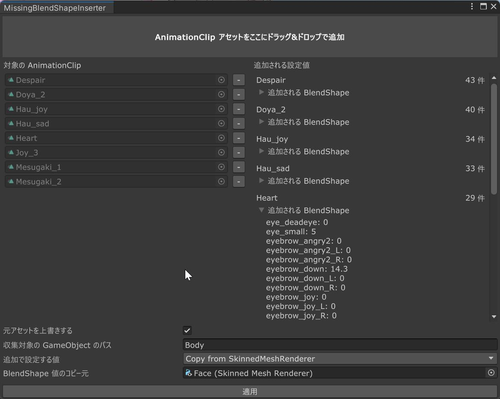Open the window's three-dot options menu
The height and width of the screenshot is (399, 500).
(472, 6)
